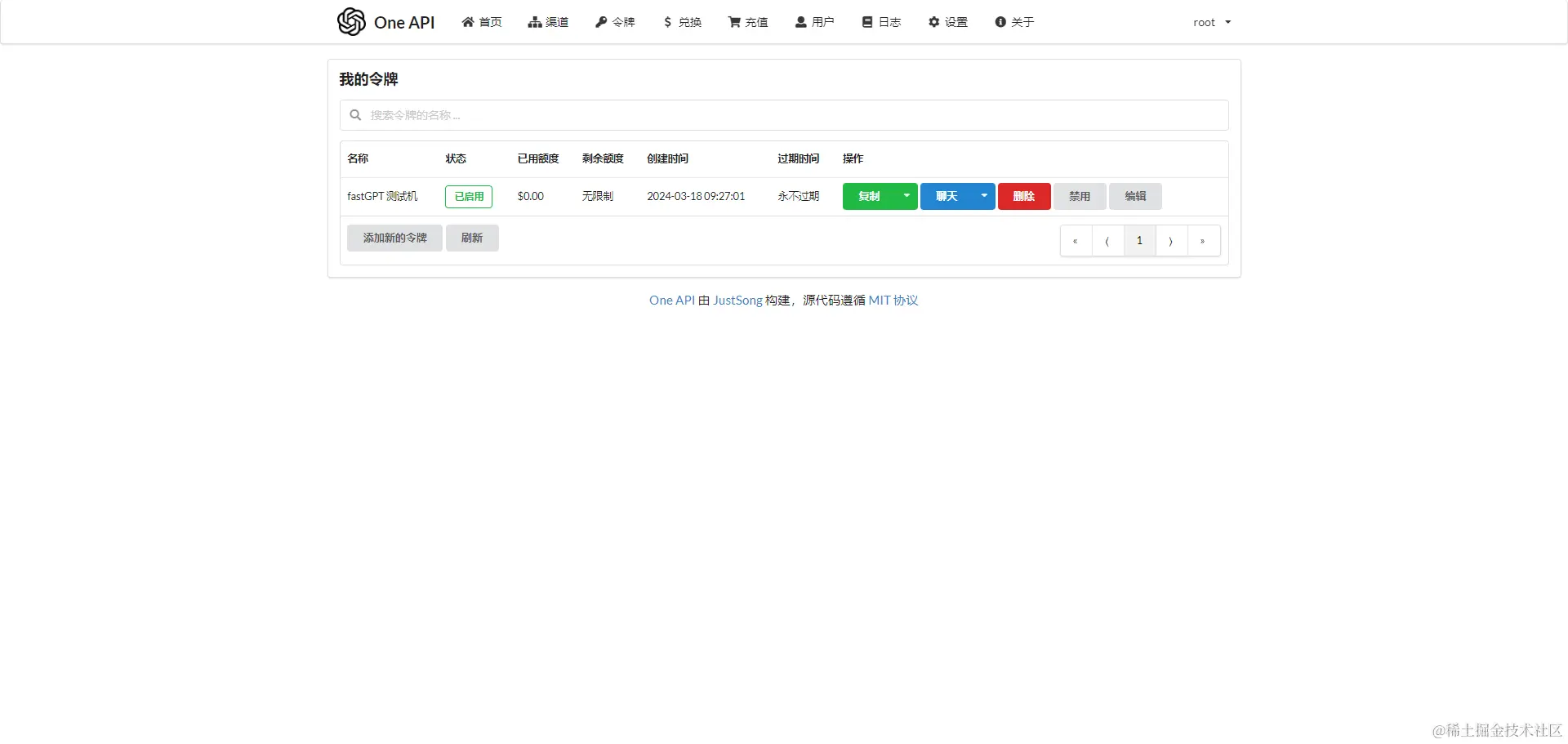Open the 兑换 redeem menu item
This screenshot has width=1568, height=744.
[682, 22]
